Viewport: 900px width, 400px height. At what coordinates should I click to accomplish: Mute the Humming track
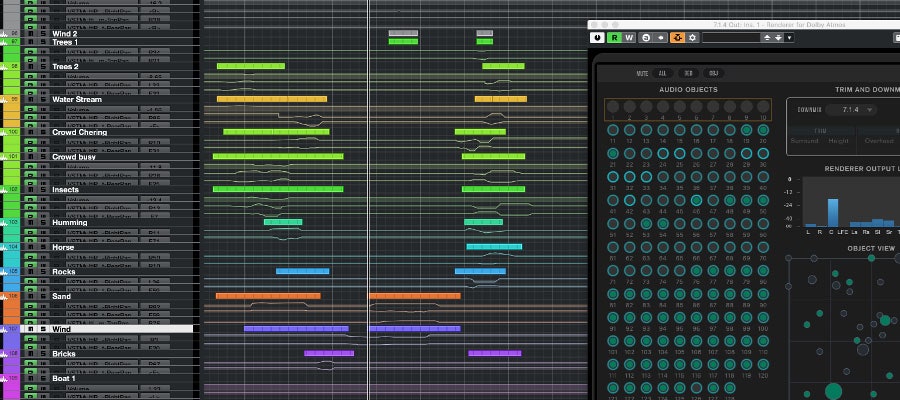coord(30,222)
